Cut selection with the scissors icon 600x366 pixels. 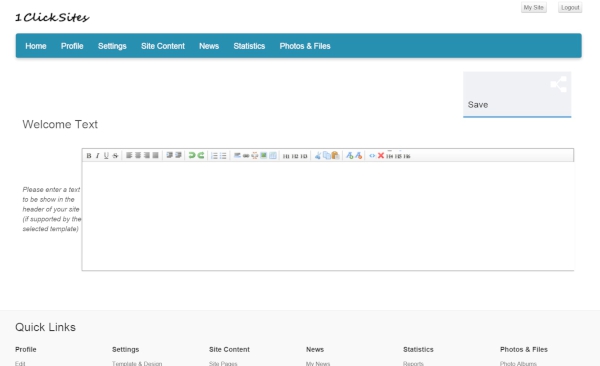[318, 155]
